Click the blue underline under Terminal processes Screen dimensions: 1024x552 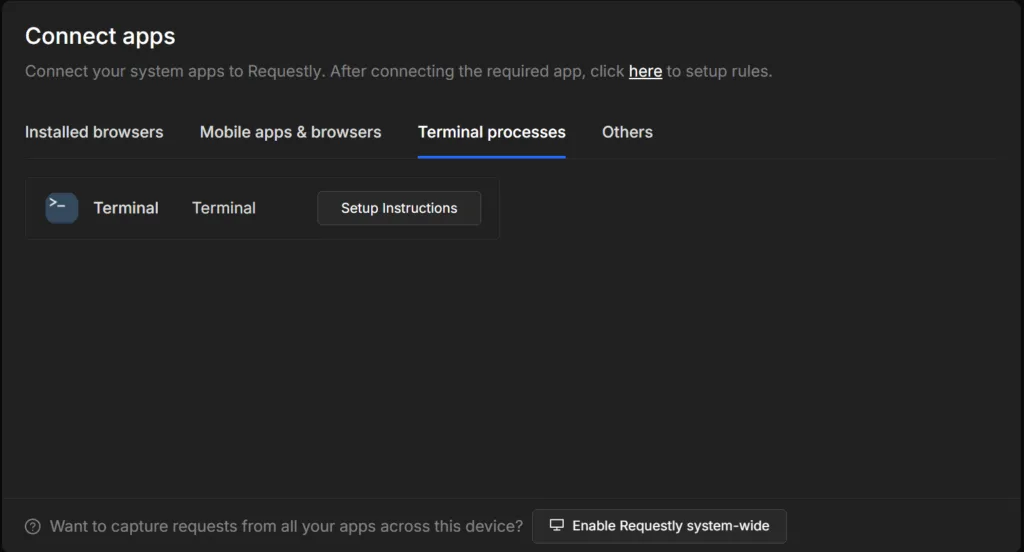(492, 157)
